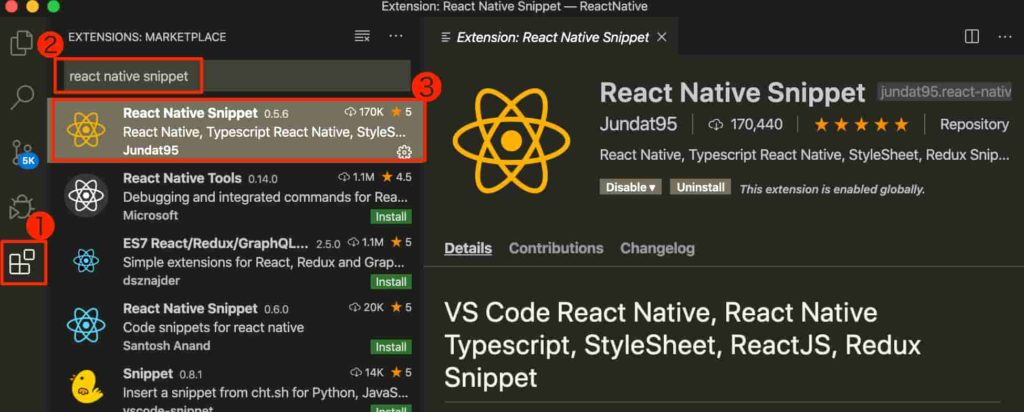
Task: Open editor more actions menu
Action: tap(1005, 37)
